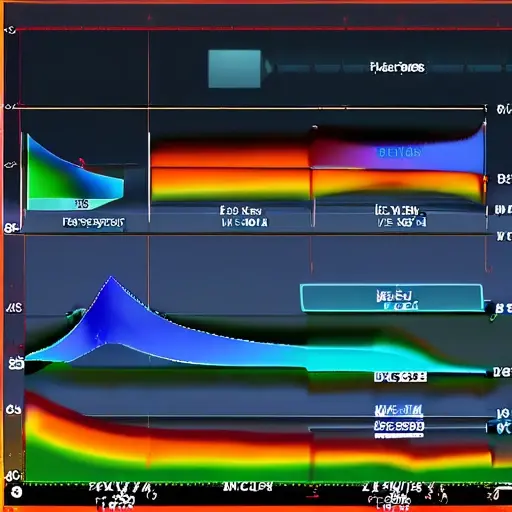Click the white-boxed label below the underlined text

coord(399,426)
